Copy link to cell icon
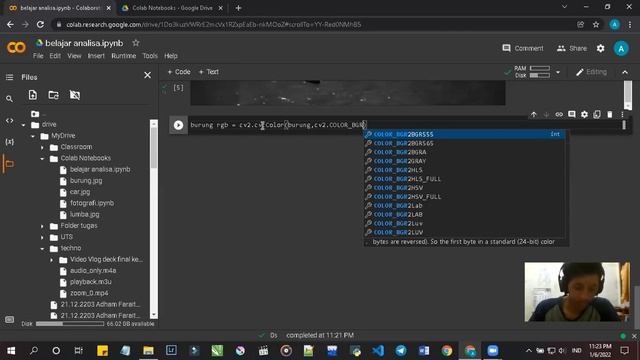The height and width of the screenshot is (360, 640). (559, 115)
